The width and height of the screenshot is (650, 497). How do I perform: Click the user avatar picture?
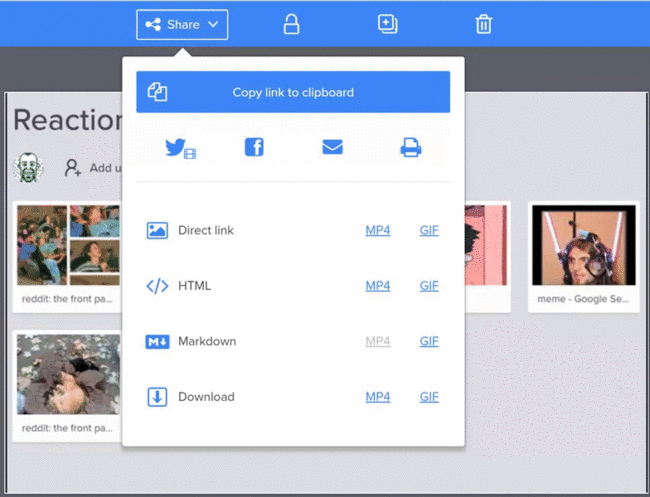pos(28,167)
